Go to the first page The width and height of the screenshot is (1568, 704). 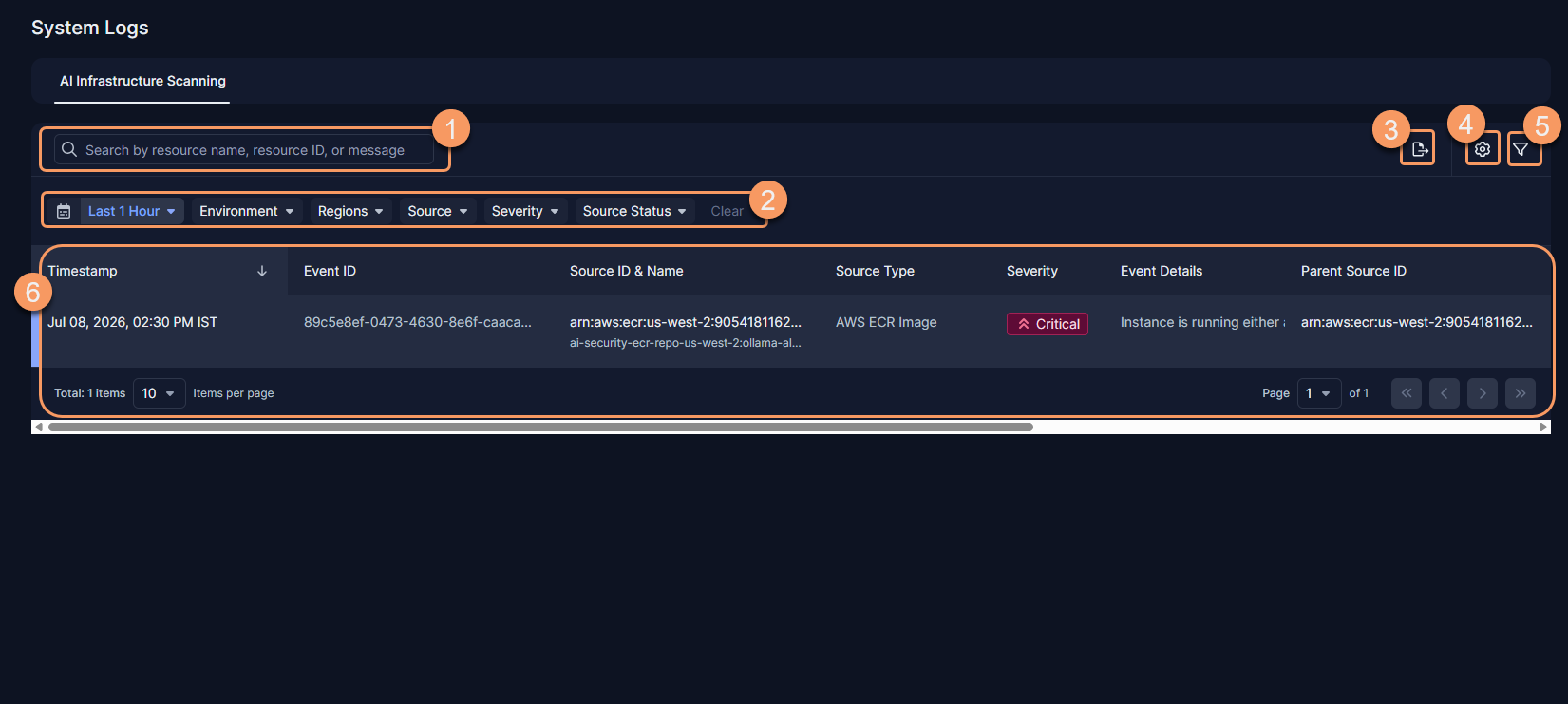tap(1407, 393)
